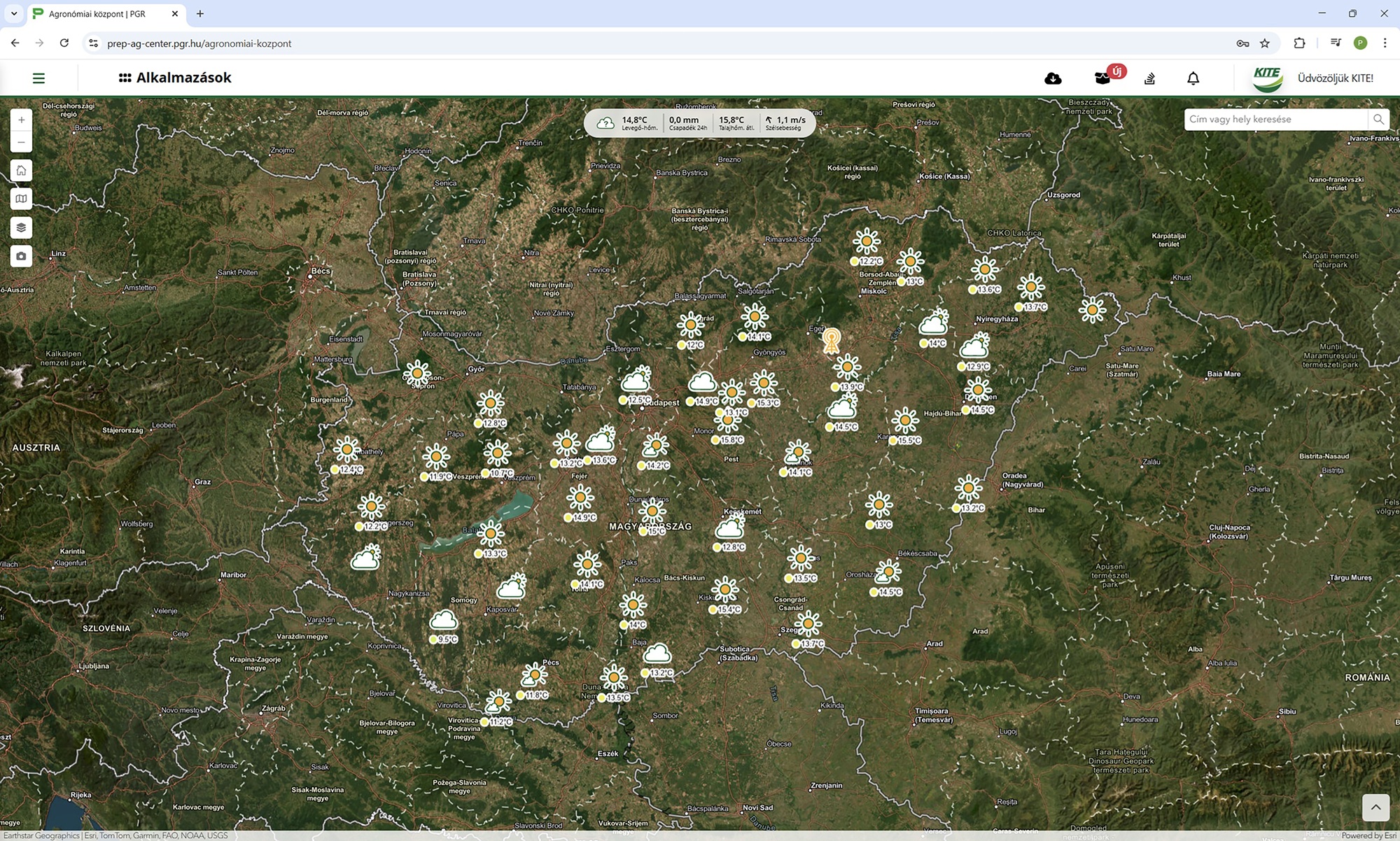The image size is (1400, 841).
Task: Reload the page
Action: 64,43
